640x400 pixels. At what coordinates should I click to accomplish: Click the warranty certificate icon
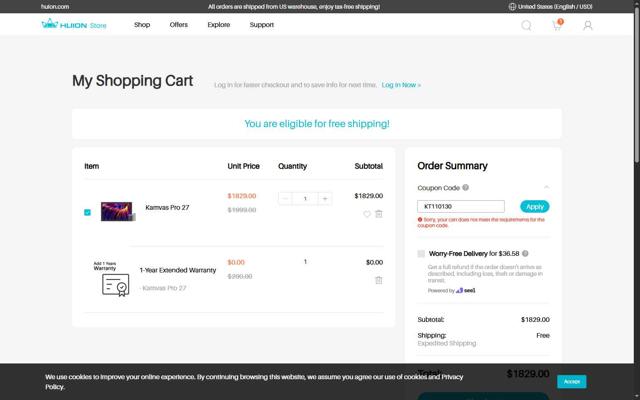116,284
